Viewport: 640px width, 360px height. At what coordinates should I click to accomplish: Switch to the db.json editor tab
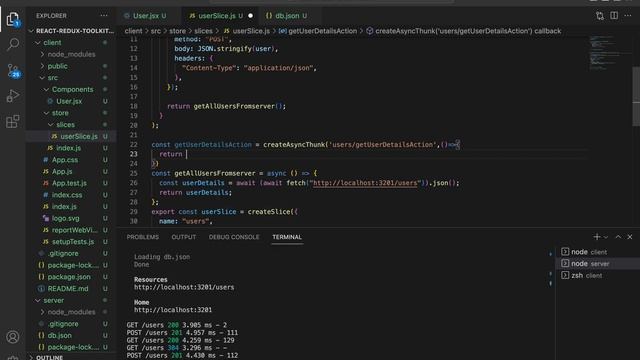287,16
